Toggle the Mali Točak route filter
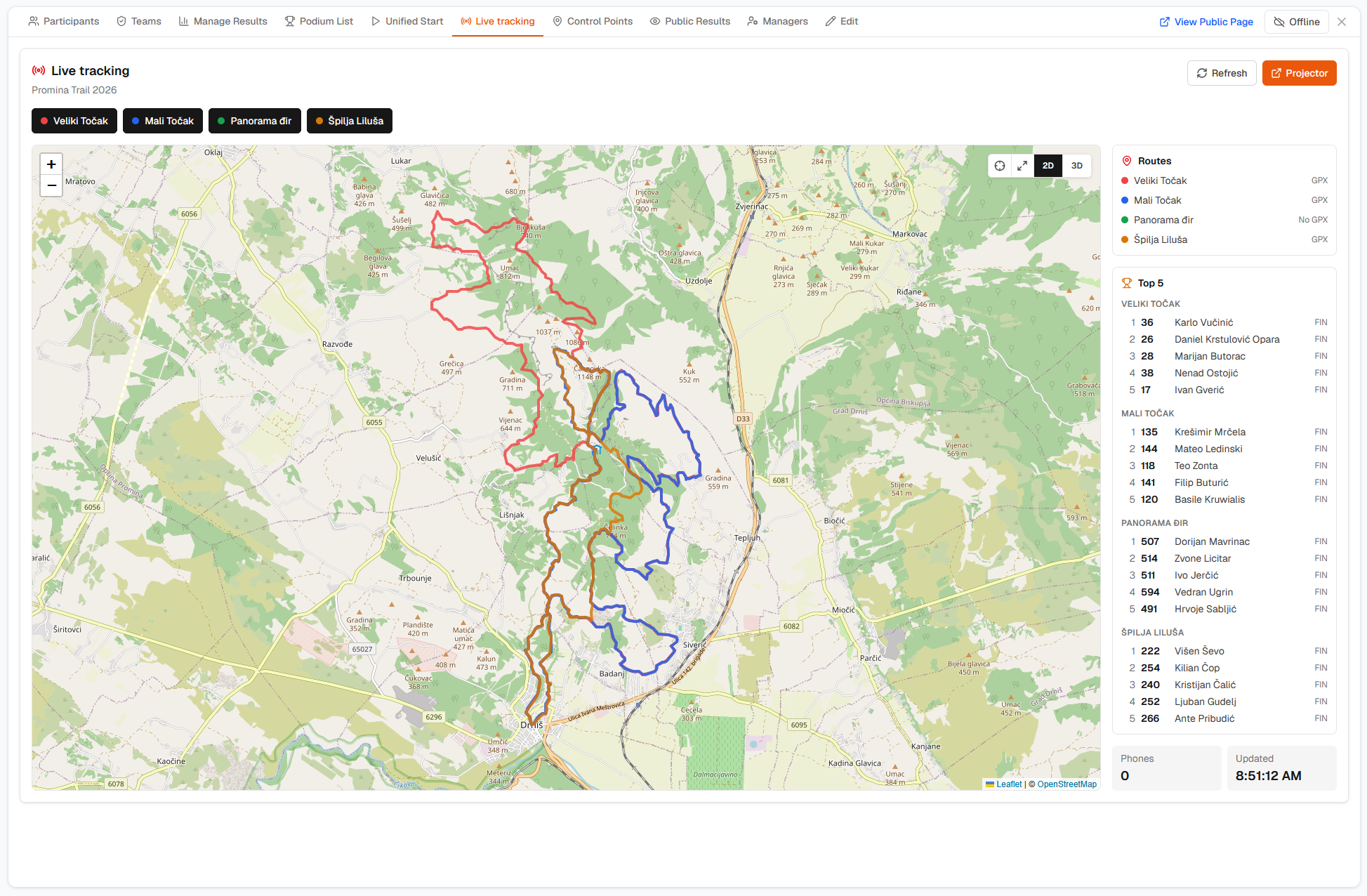 (163, 121)
